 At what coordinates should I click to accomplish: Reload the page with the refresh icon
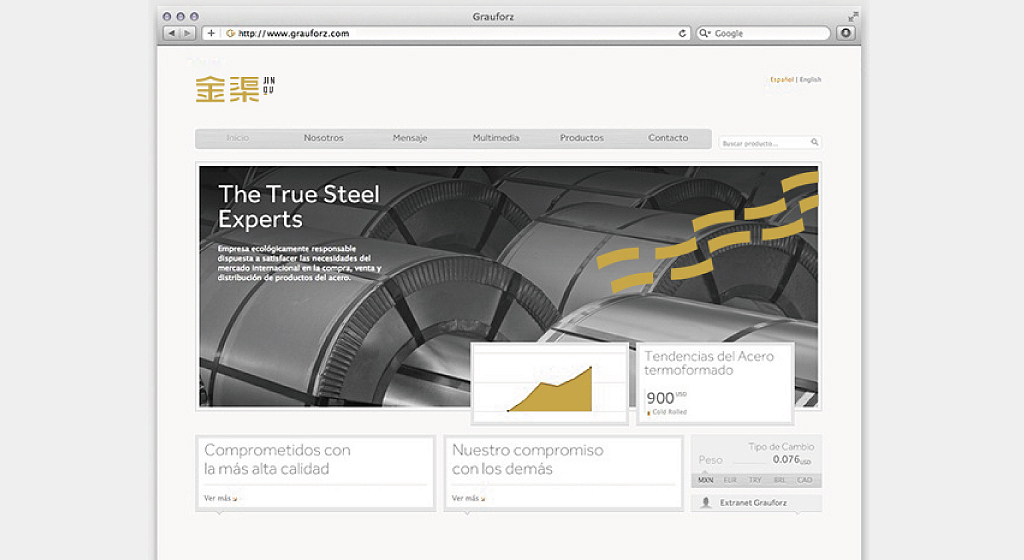pos(682,33)
